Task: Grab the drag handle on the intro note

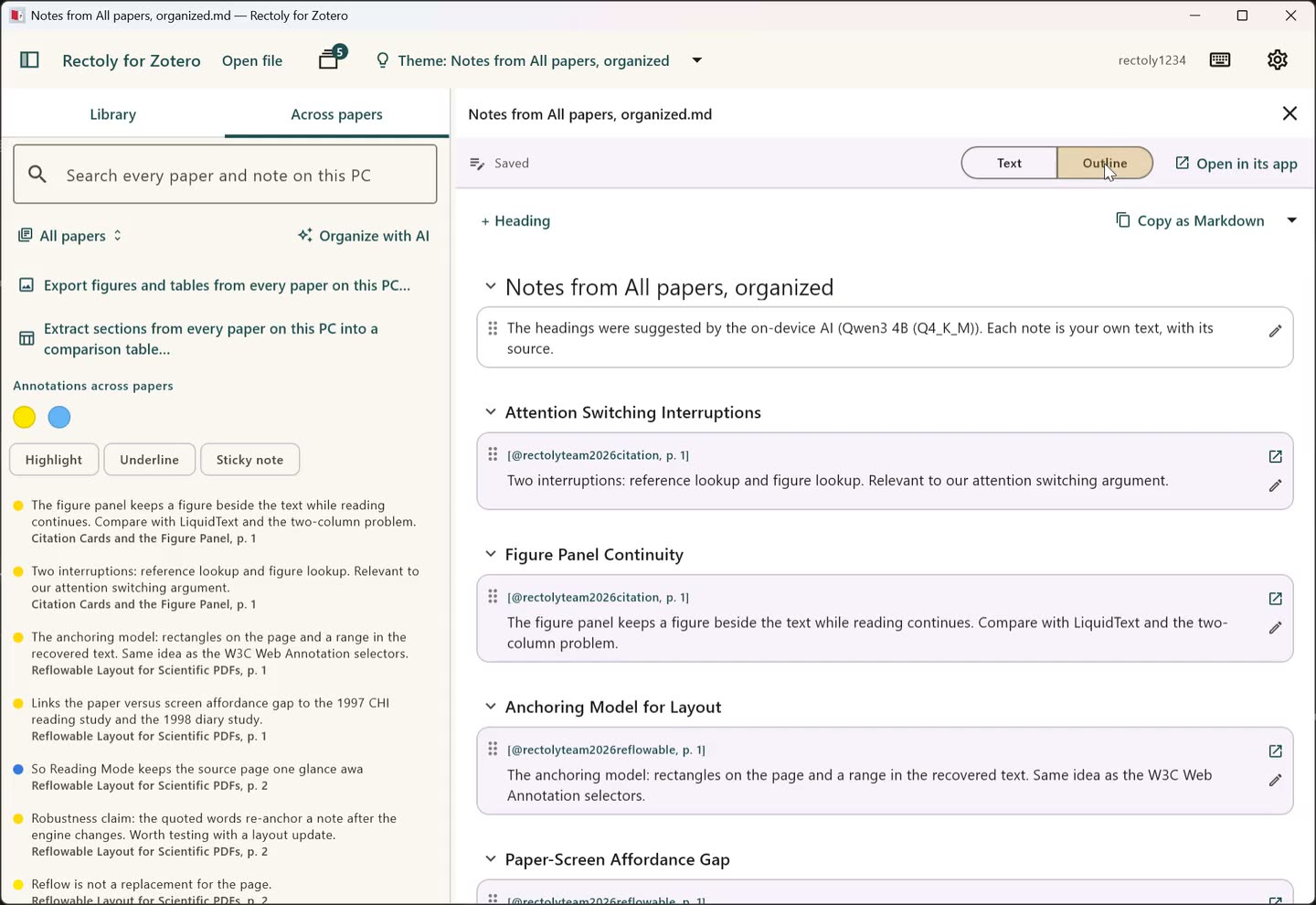Action: tap(493, 327)
